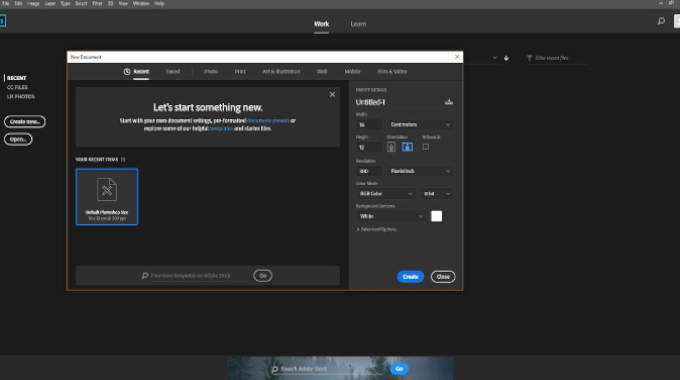
Task: Click the funnel icon of the recent files filter
Action: [529, 58]
